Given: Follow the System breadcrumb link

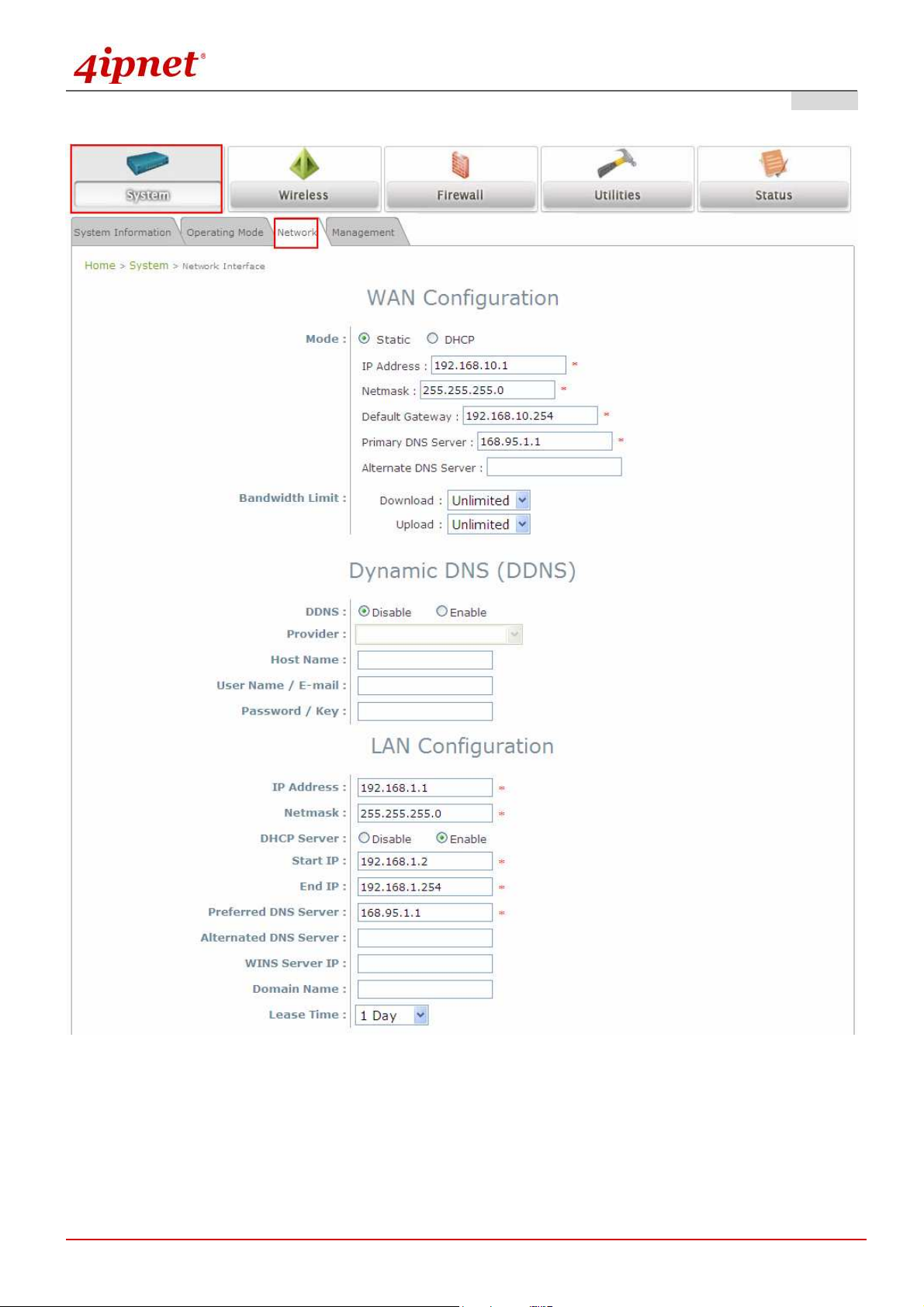Looking at the screenshot, I should coord(149,265).
